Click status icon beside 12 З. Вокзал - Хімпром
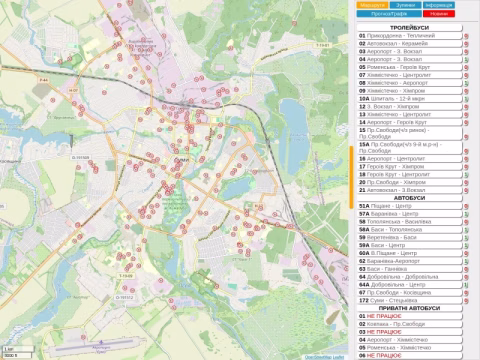The width and height of the screenshot is (480, 360). (466, 107)
